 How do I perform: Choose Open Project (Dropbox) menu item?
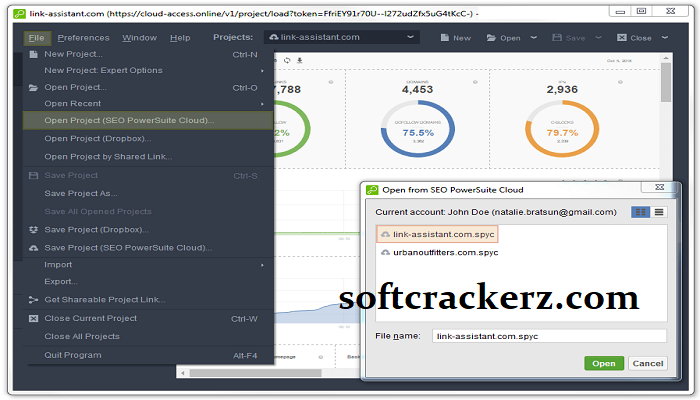point(148,139)
